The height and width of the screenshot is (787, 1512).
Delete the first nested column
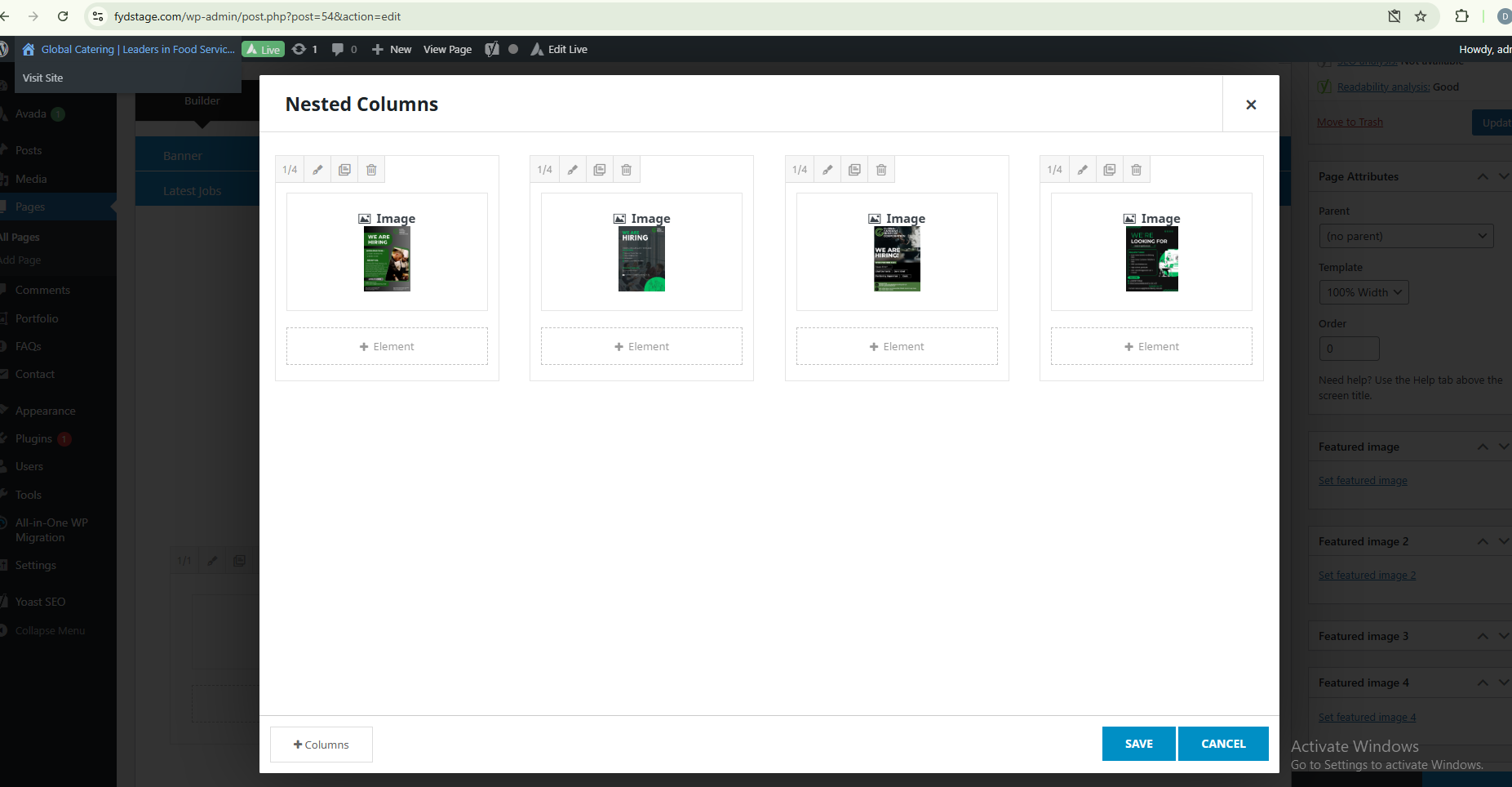(x=371, y=170)
